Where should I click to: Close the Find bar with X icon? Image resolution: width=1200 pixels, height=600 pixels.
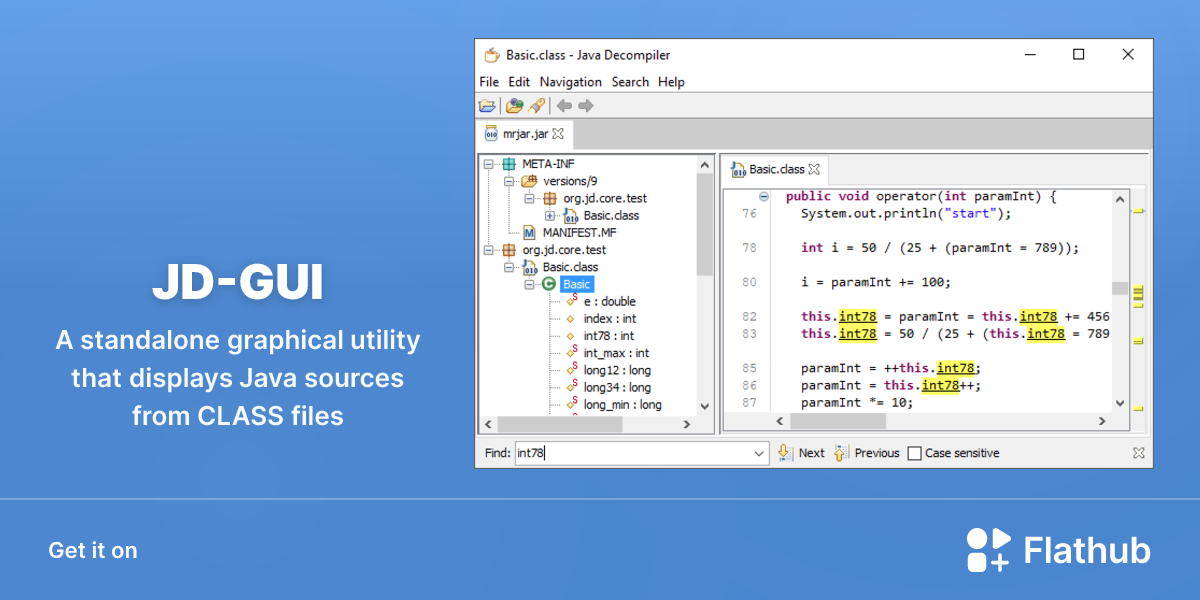(x=1138, y=453)
